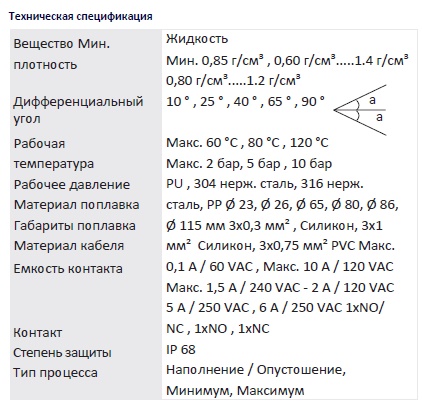Click 'Дифференциальный угол' label
Viewport: 422px width, 404px height.
pos(78,110)
